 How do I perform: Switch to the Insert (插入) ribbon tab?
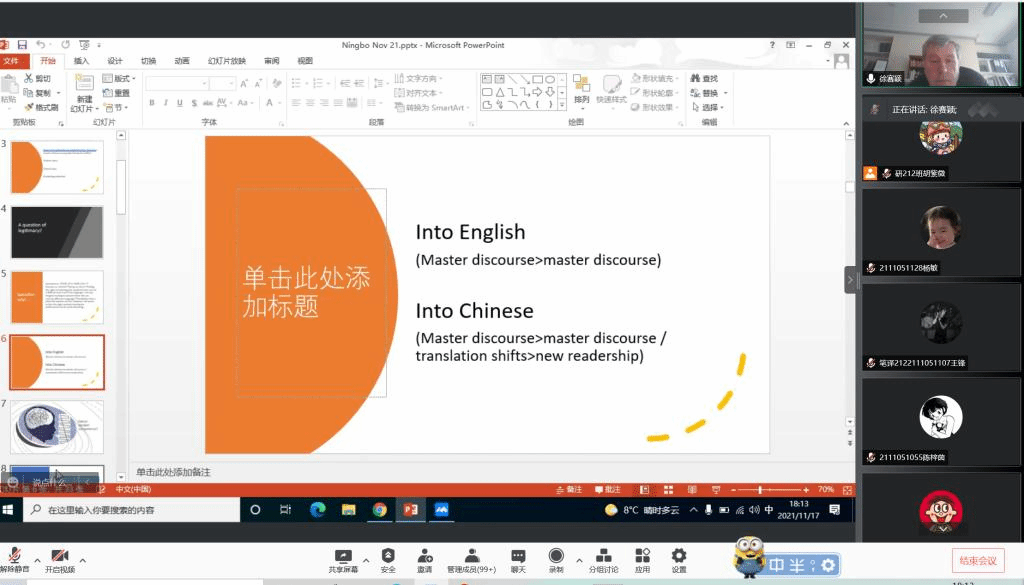81,61
